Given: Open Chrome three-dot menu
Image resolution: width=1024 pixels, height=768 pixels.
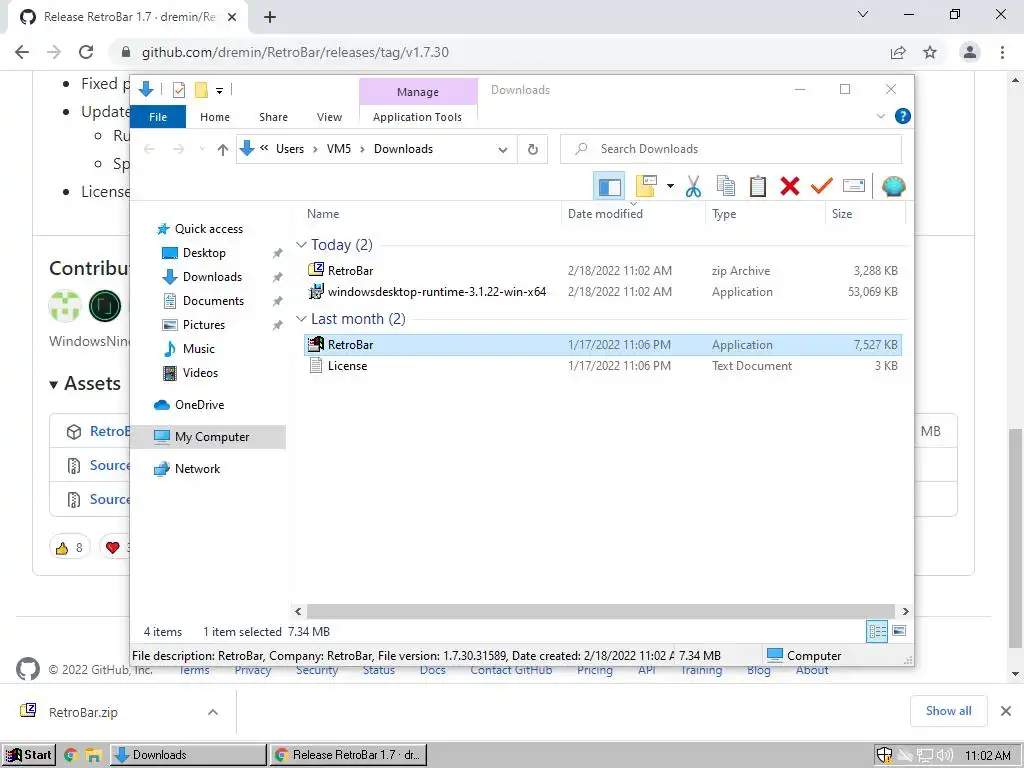Looking at the screenshot, I should 1002,52.
